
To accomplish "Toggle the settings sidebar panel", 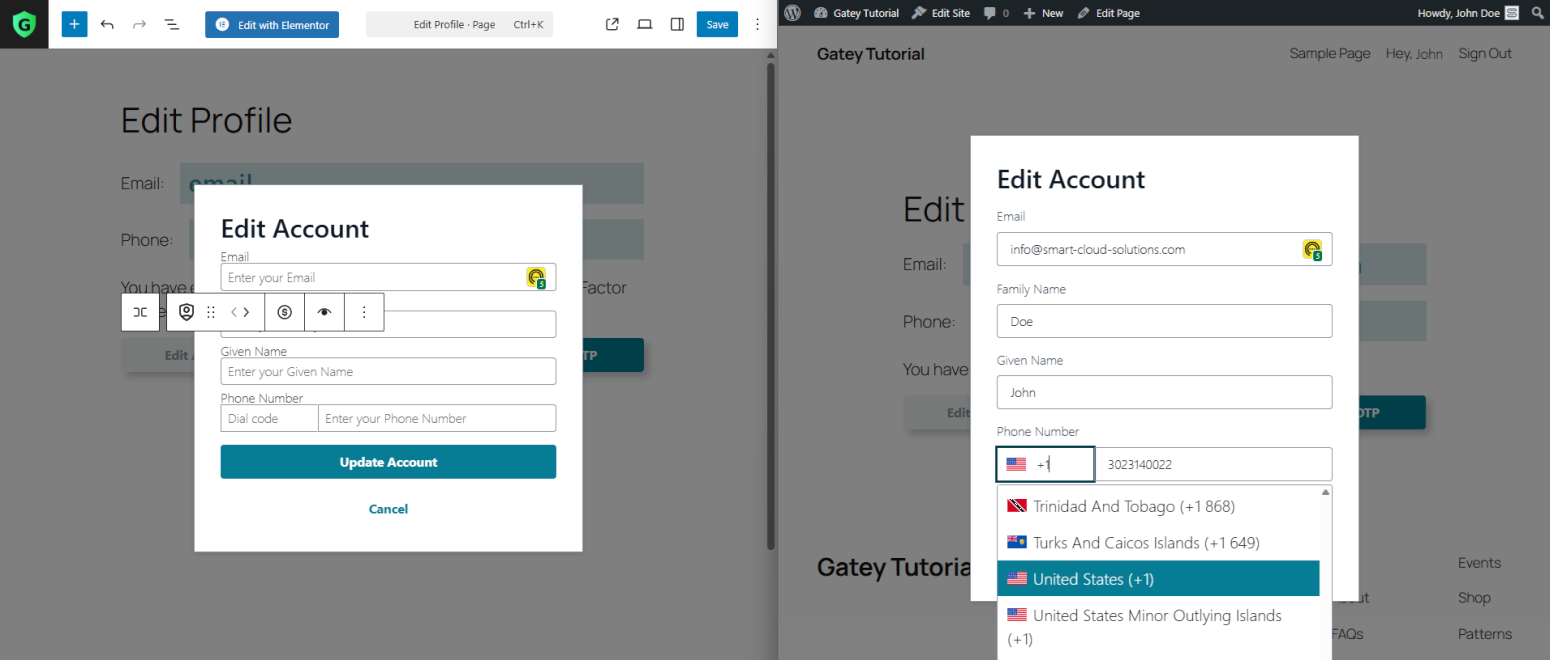I will [677, 24].
